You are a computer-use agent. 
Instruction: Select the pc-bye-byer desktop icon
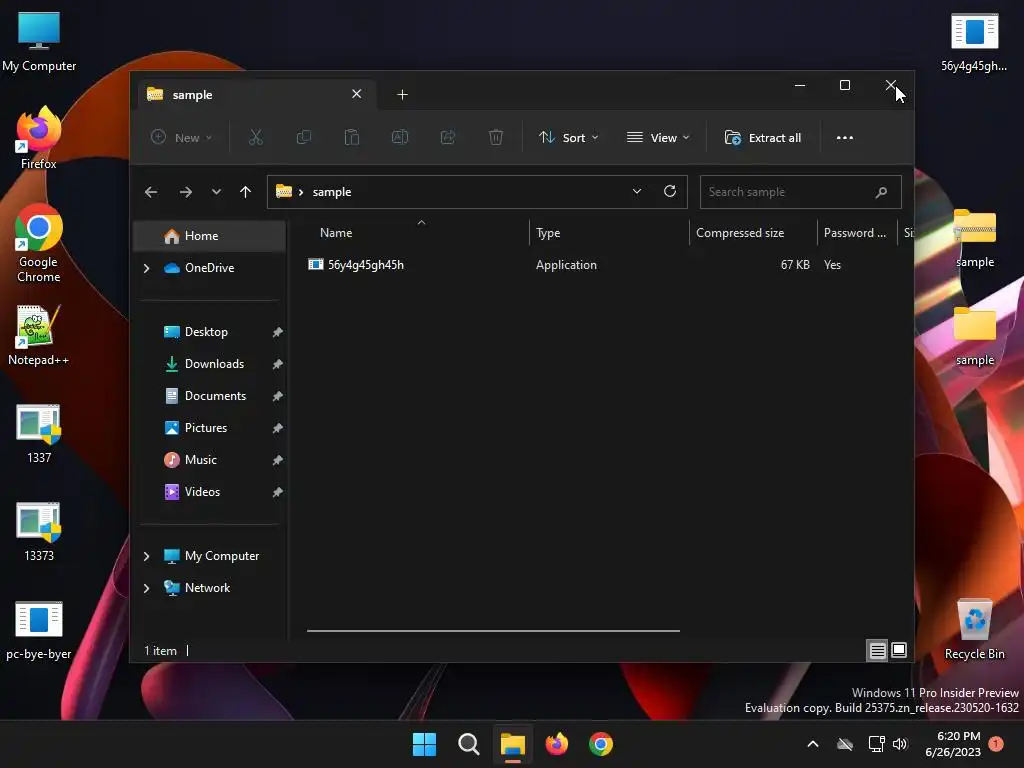coord(39,630)
